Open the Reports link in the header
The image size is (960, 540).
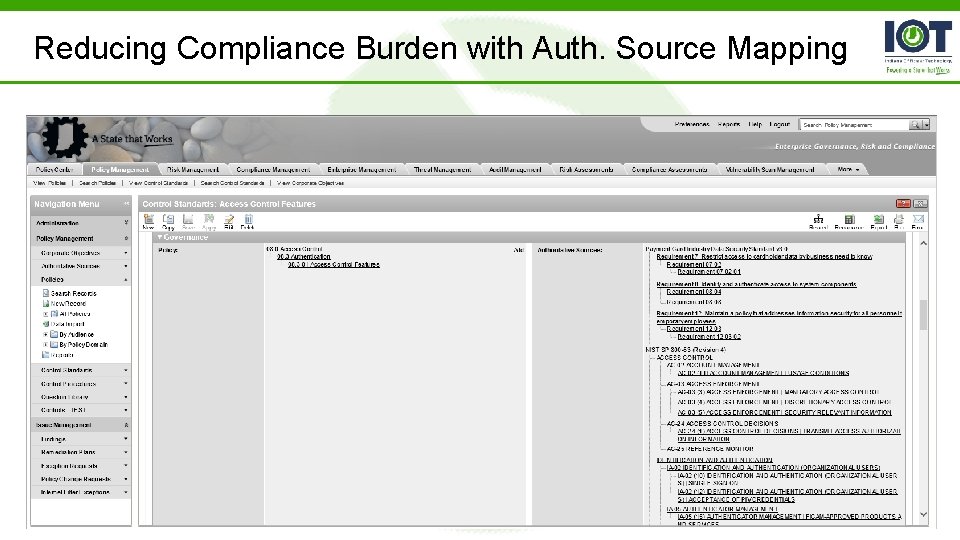pyautogui.click(x=729, y=124)
